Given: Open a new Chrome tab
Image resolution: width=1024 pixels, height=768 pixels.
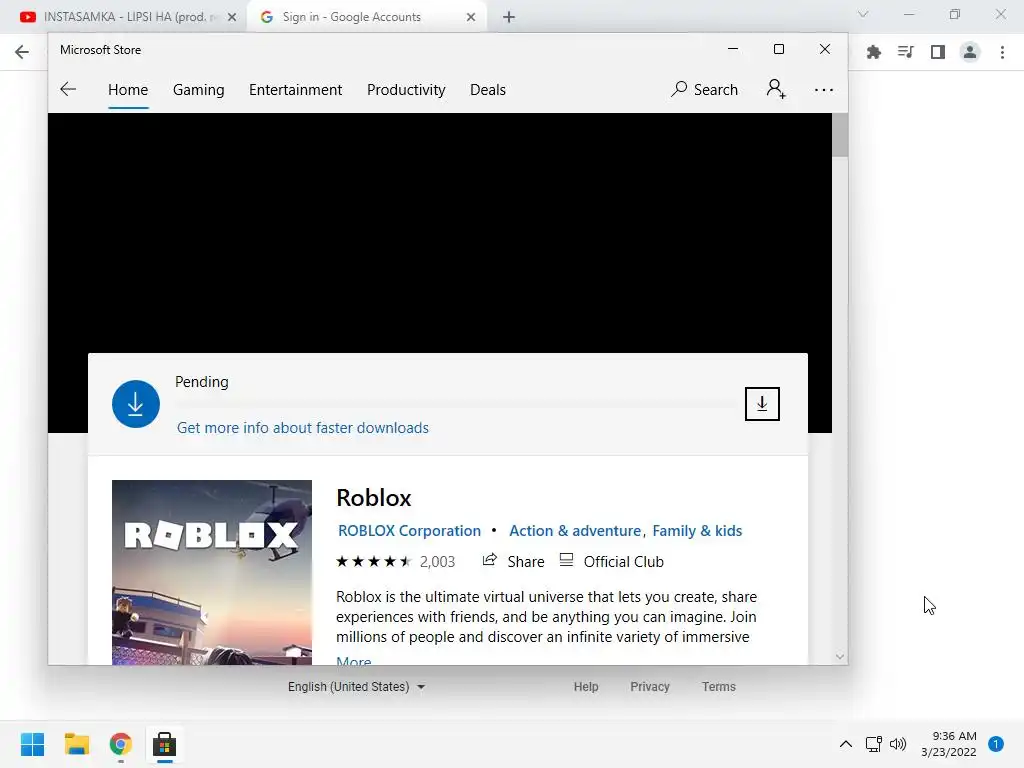Looking at the screenshot, I should coord(509,18).
